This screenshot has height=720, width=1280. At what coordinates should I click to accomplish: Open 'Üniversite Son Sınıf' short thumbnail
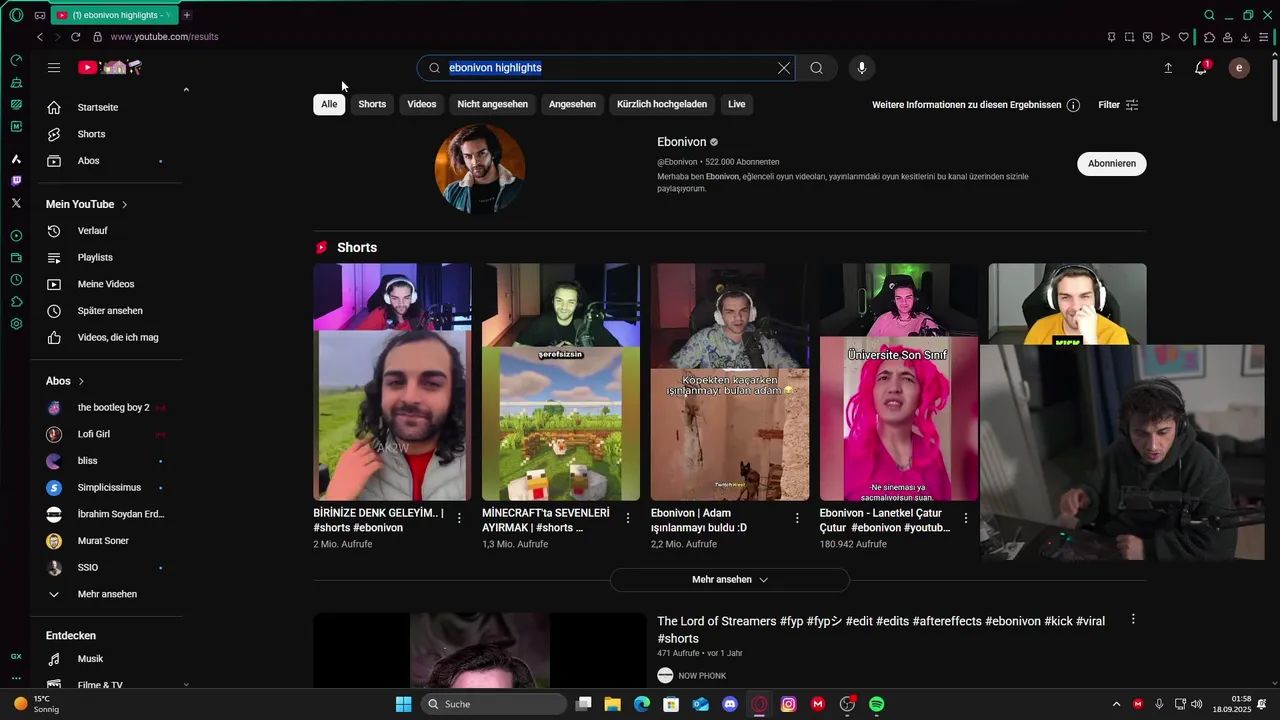[899, 382]
